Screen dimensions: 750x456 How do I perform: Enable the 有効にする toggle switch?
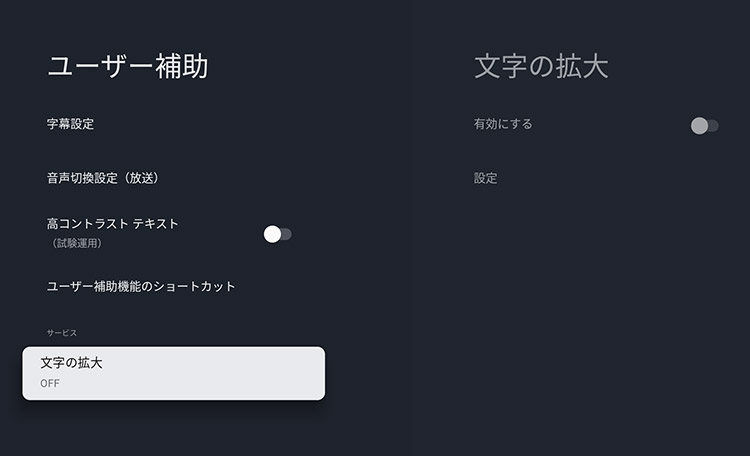point(704,126)
